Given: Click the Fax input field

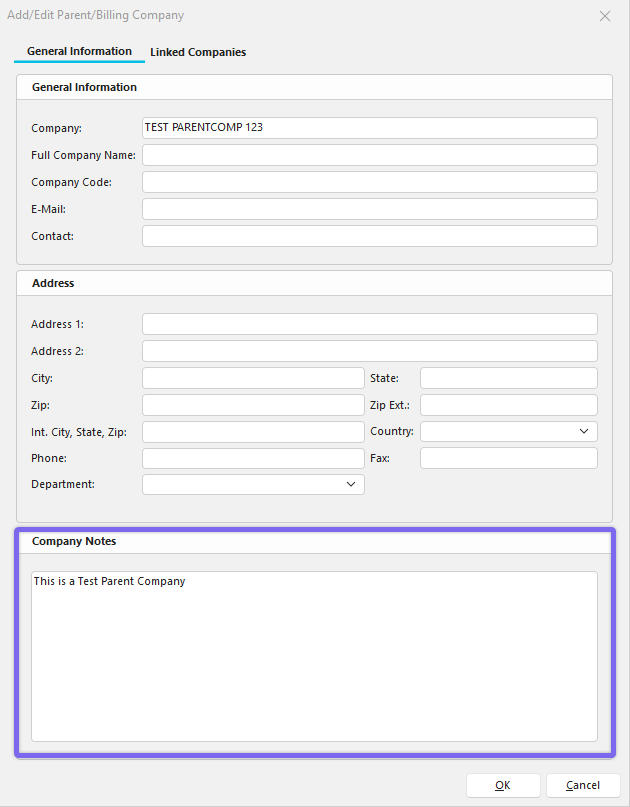Looking at the screenshot, I should coord(508,458).
